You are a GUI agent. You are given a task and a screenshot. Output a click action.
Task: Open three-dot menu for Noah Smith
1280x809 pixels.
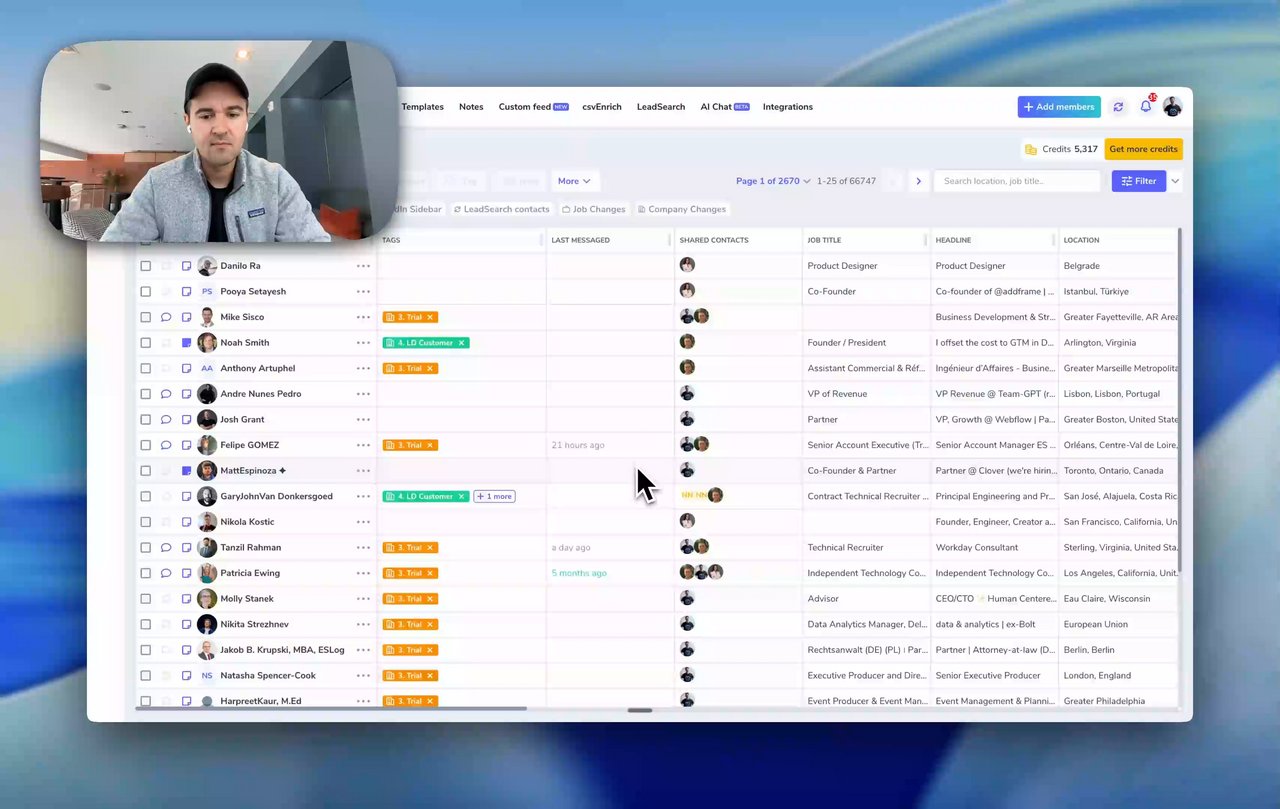pos(363,343)
